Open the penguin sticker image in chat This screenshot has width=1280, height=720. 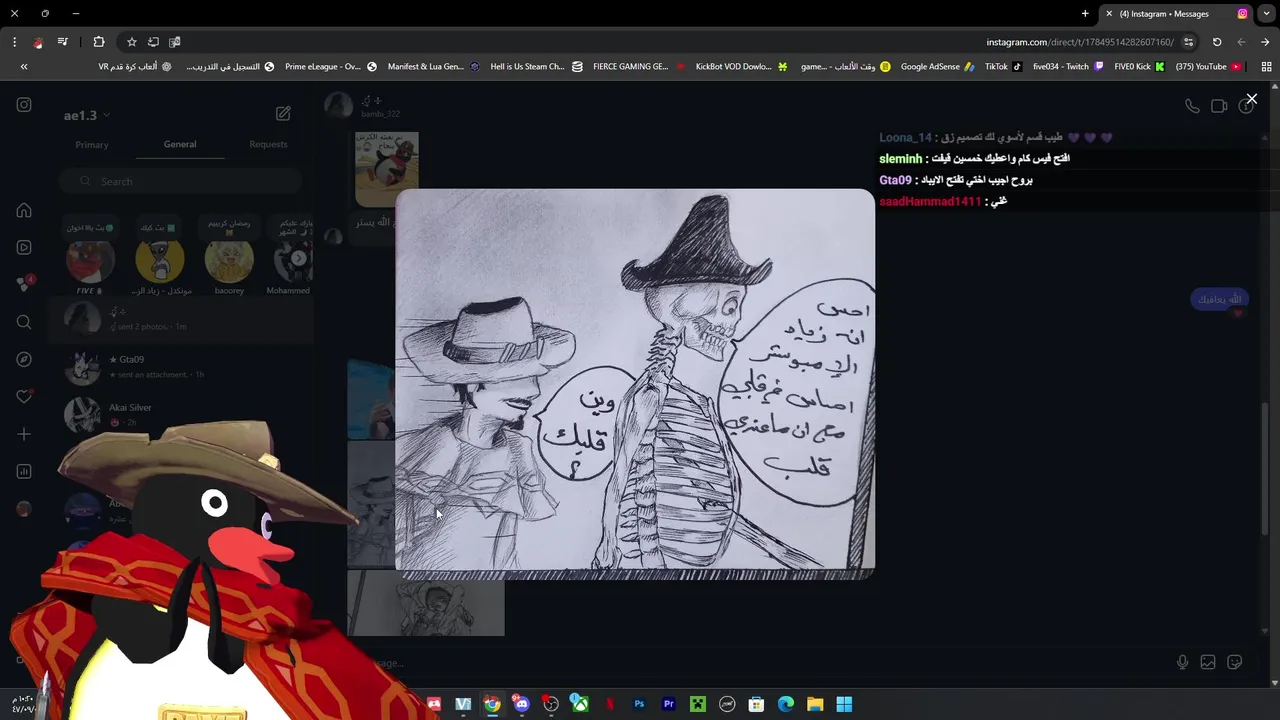(x=386, y=169)
